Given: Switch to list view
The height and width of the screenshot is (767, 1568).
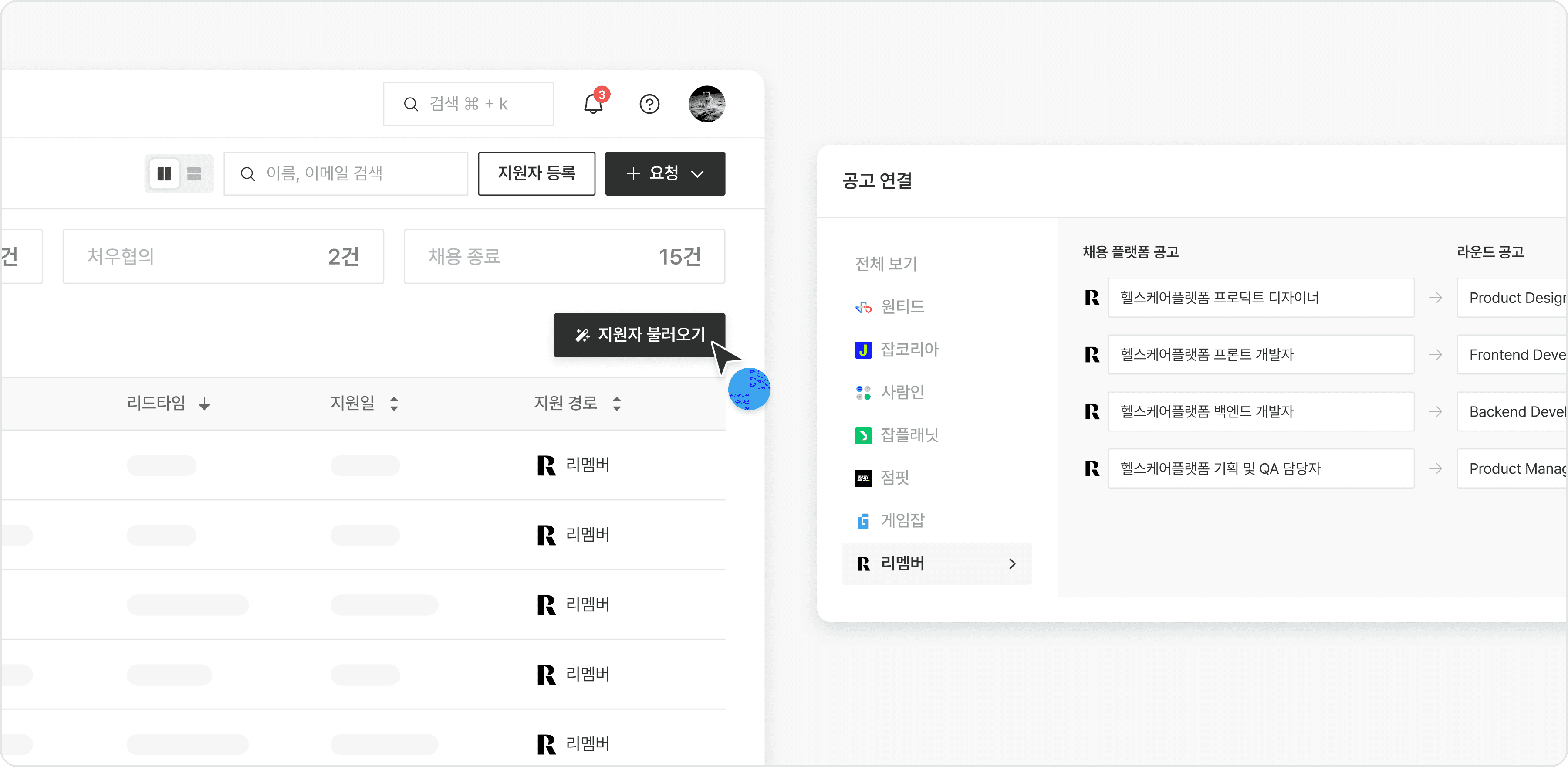Looking at the screenshot, I should pos(194,173).
